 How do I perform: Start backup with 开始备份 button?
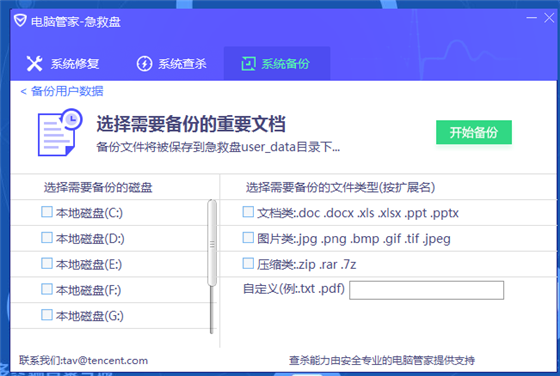pyautogui.click(x=474, y=132)
